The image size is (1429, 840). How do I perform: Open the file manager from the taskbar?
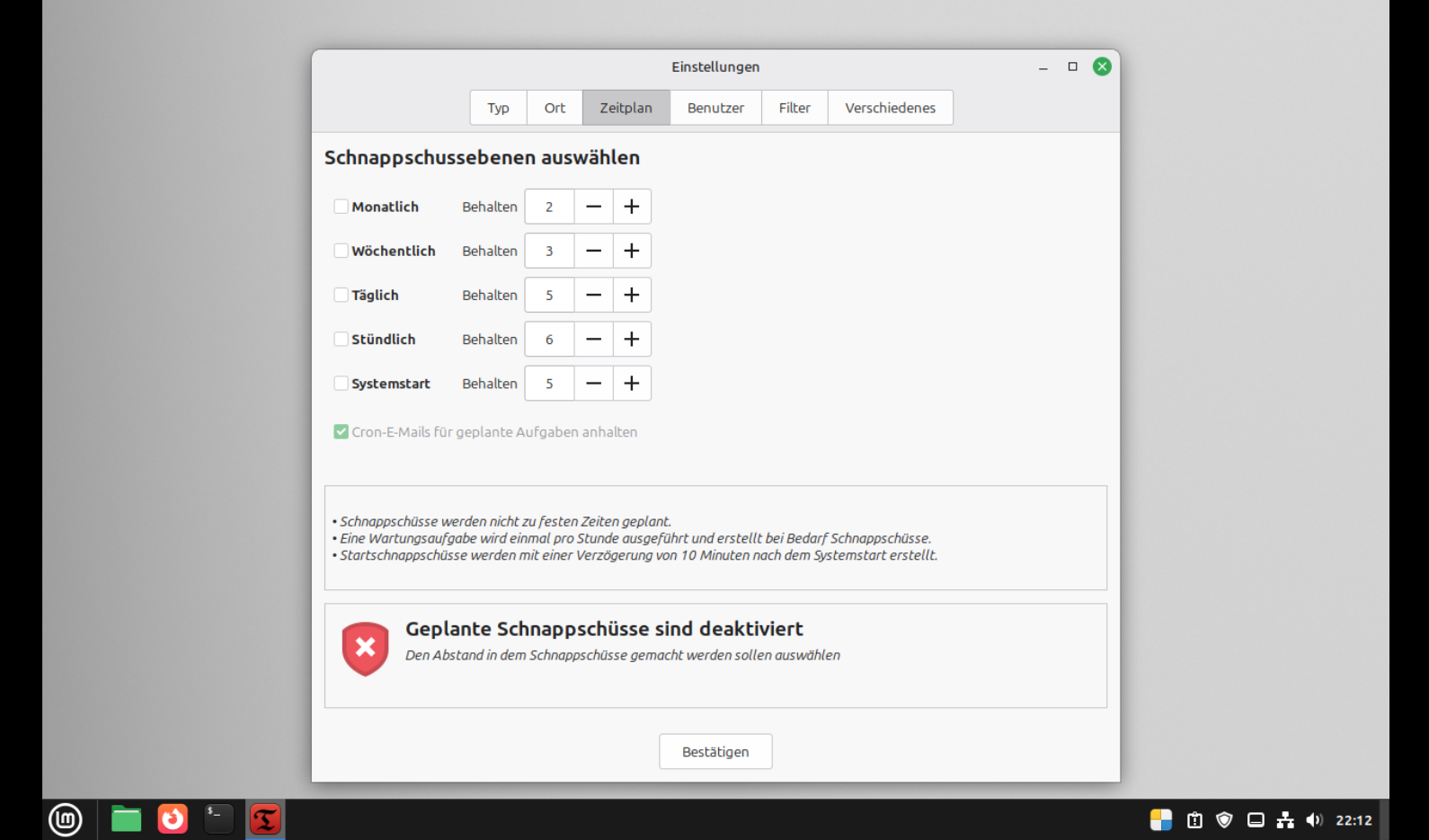click(126, 819)
